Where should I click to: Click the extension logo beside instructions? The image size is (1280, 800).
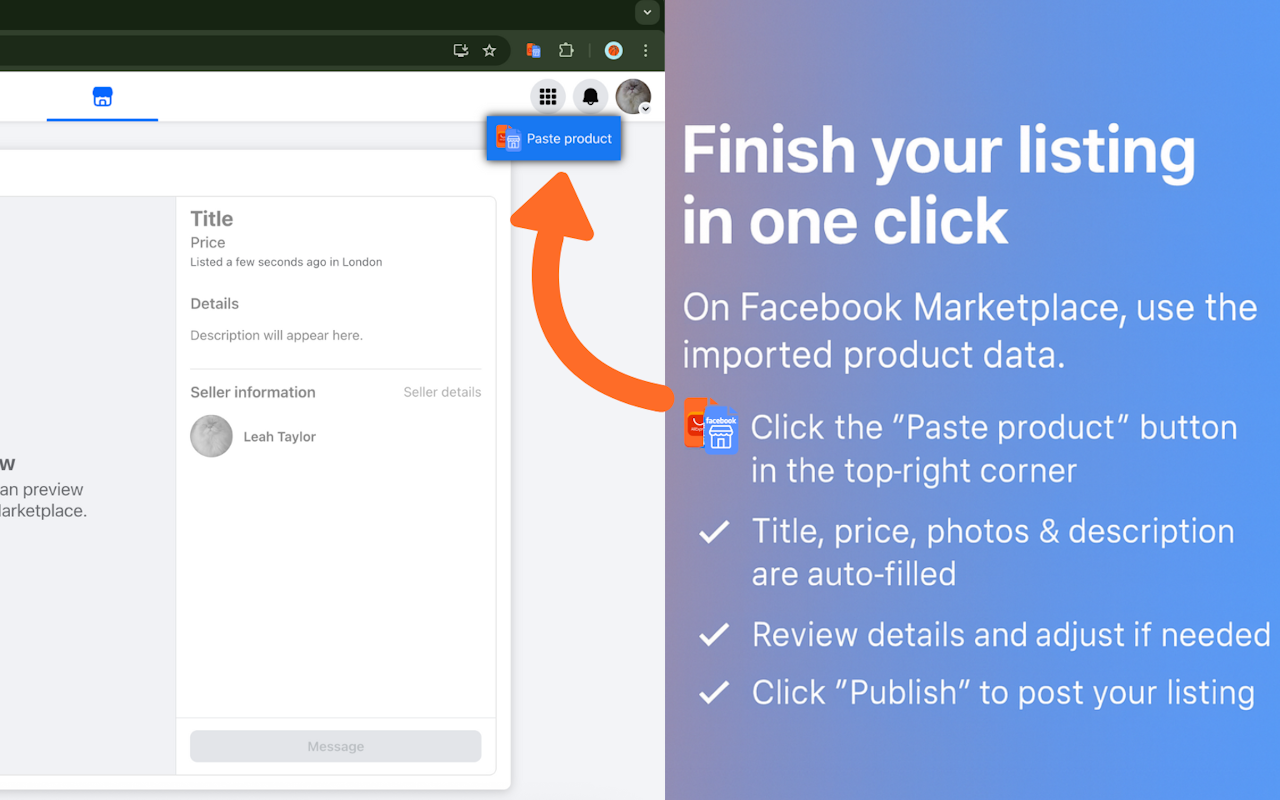point(711,426)
